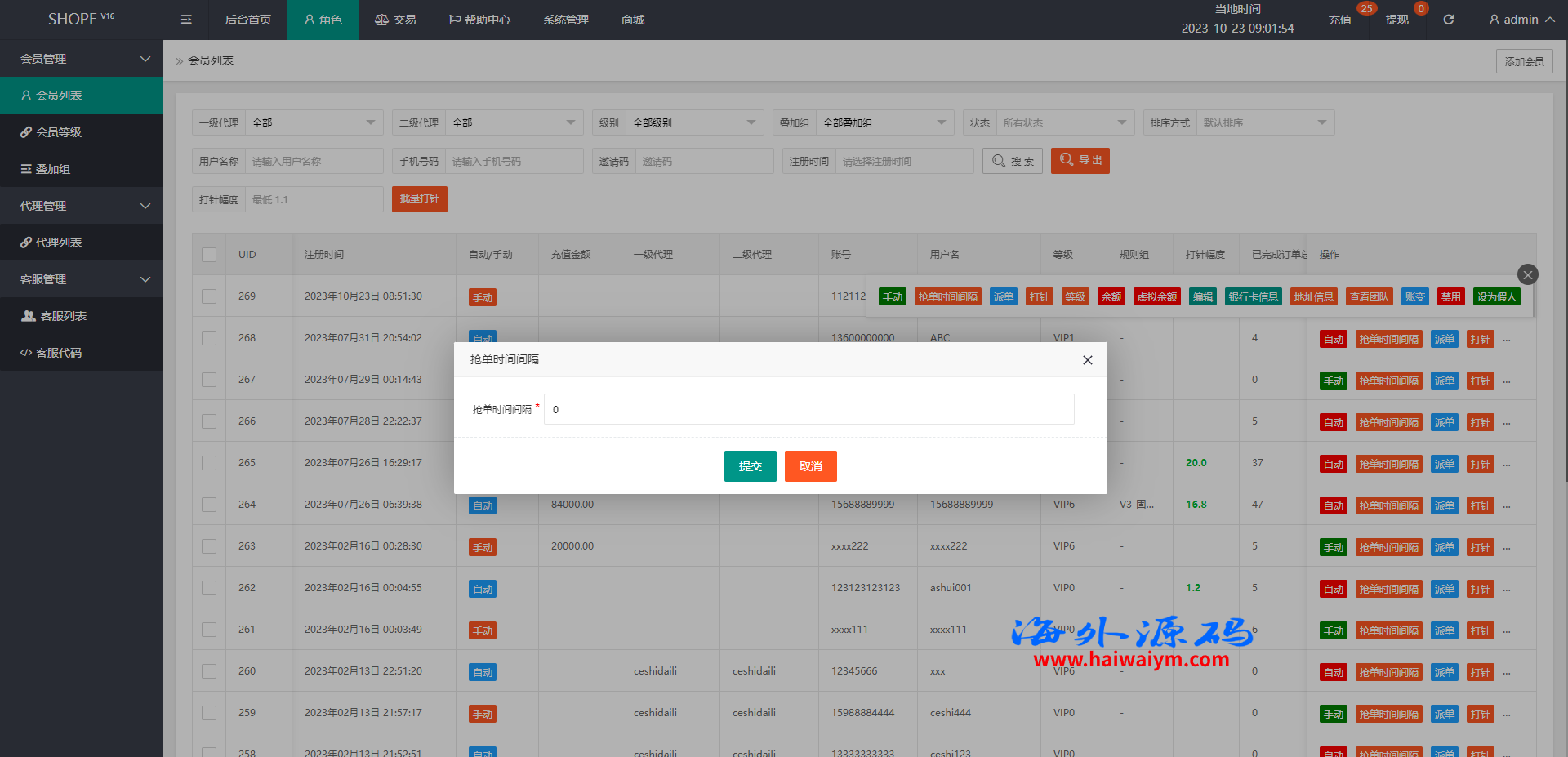Toggle the select-all checkbox in table header
1568x757 pixels.
tap(209, 255)
